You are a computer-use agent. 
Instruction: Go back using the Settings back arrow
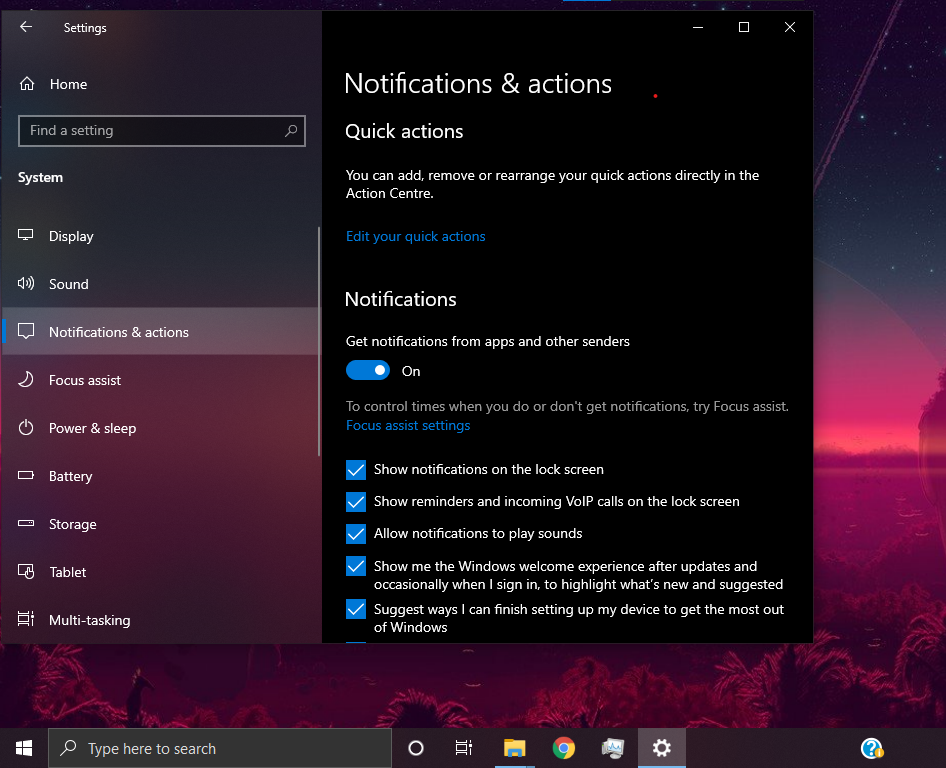pos(26,27)
